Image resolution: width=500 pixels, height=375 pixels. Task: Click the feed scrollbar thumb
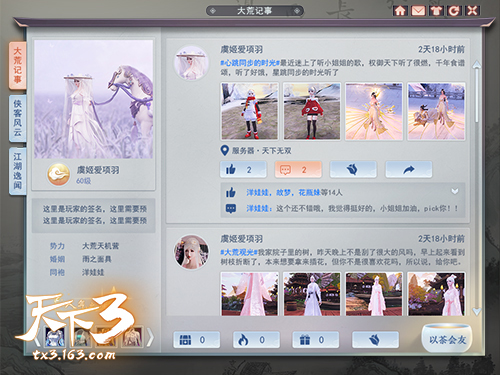pos(477,95)
